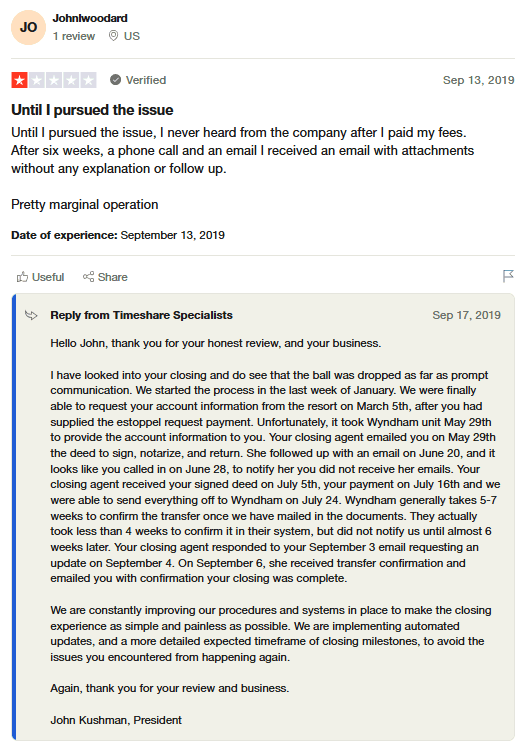Click the 'Date of experience' line

(118, 235)
